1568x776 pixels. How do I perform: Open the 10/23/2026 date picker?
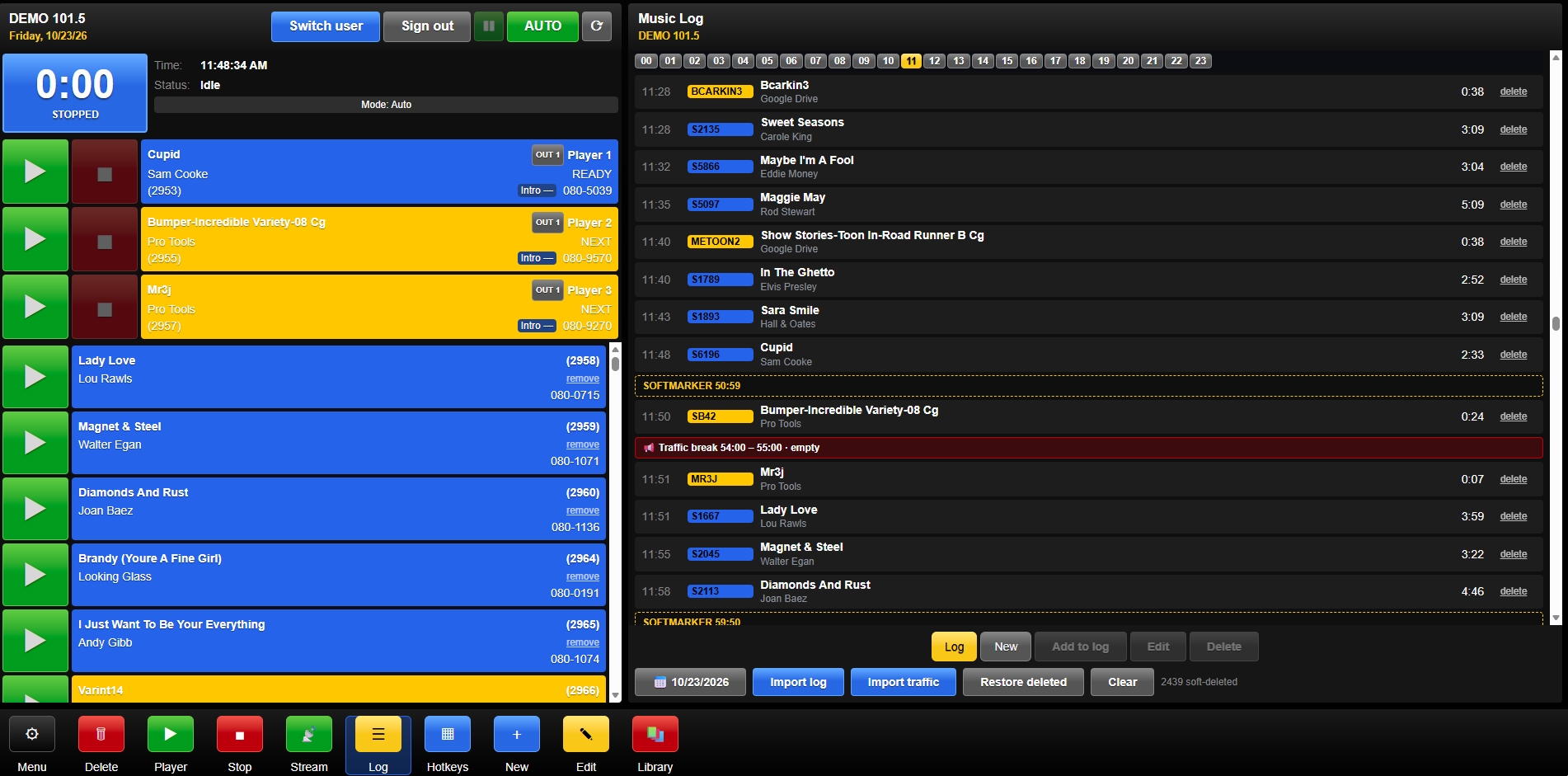tap(691, 682)
